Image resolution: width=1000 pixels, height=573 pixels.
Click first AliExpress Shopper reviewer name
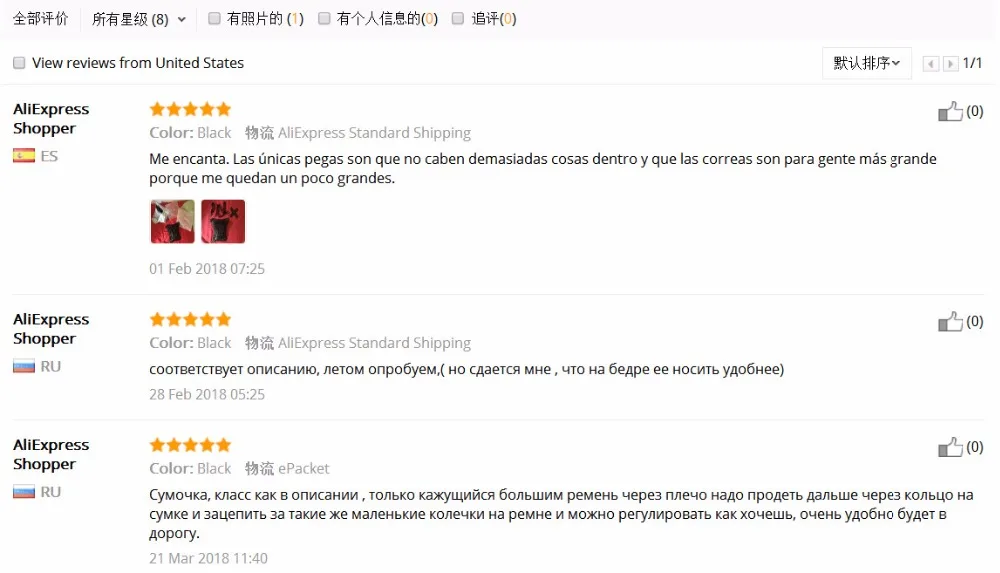point(51,119)
